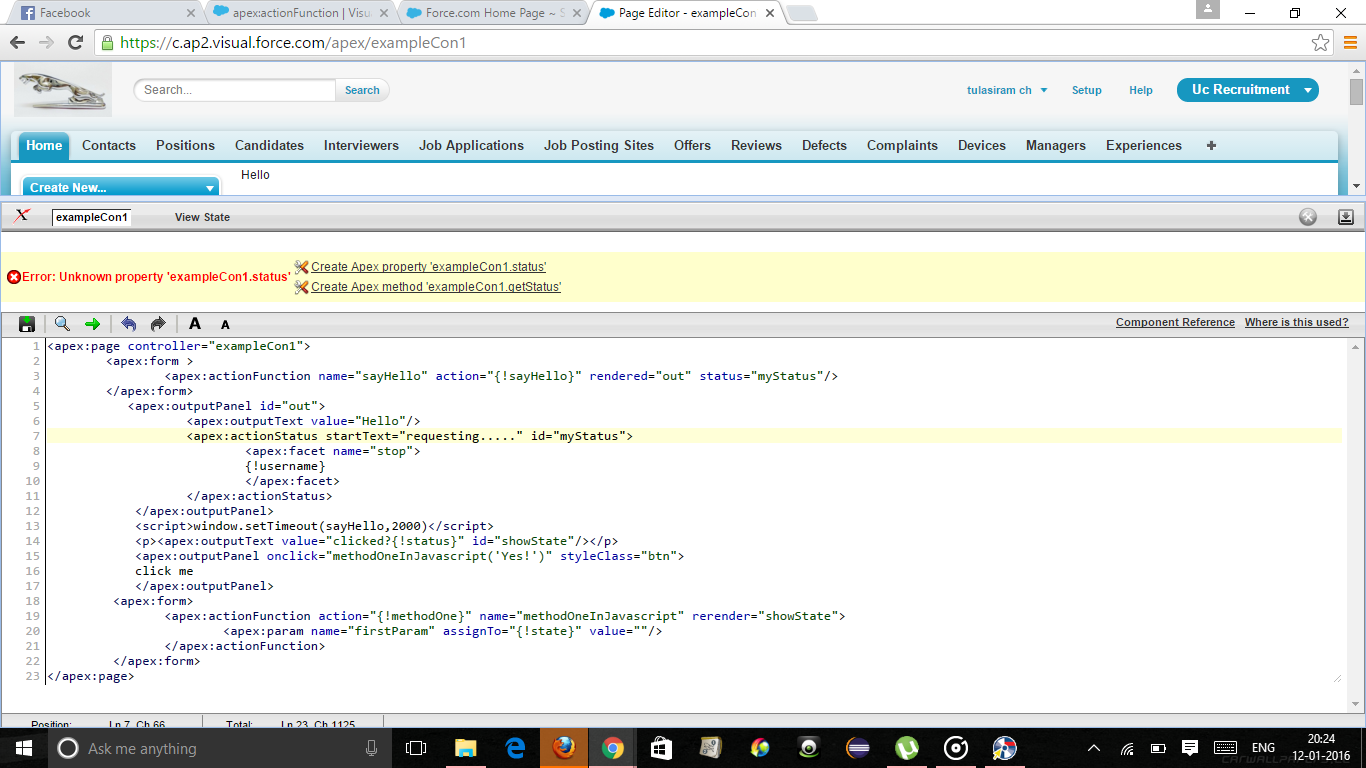1366x768 pixels.
Task: Click Create Apex property 'exampleCon1.status' link
Action: coord(428,267)
